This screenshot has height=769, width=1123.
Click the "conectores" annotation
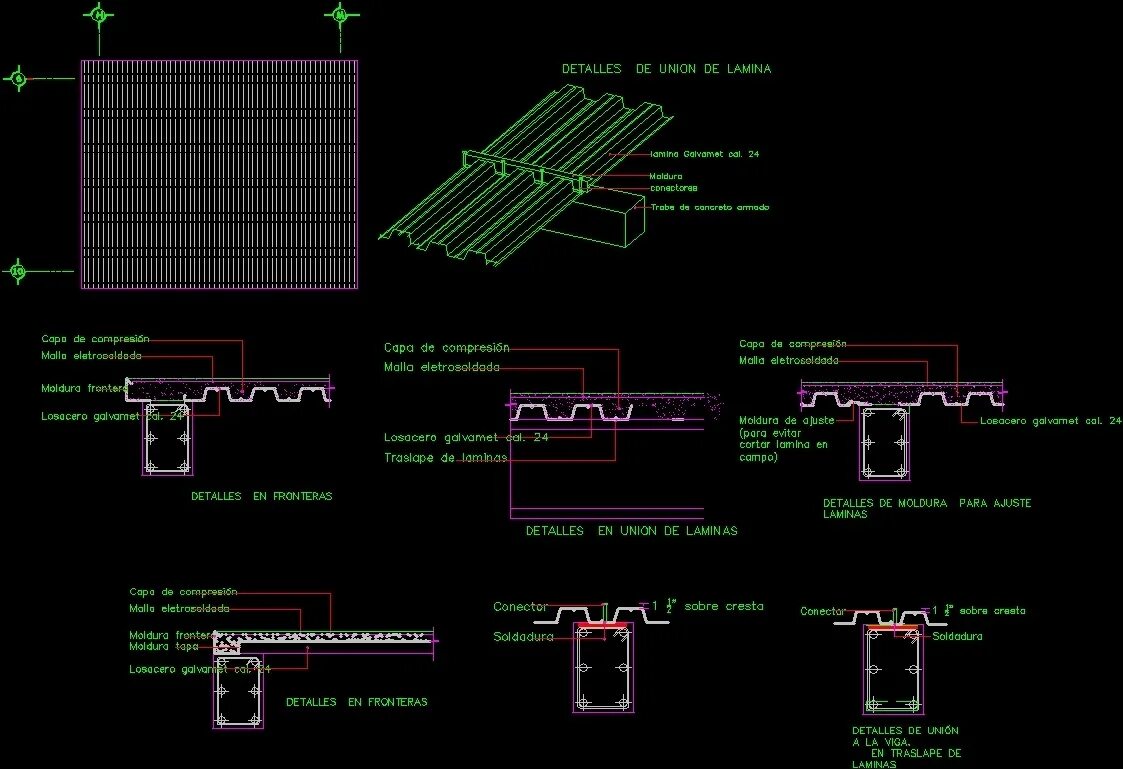coord(673,188)
